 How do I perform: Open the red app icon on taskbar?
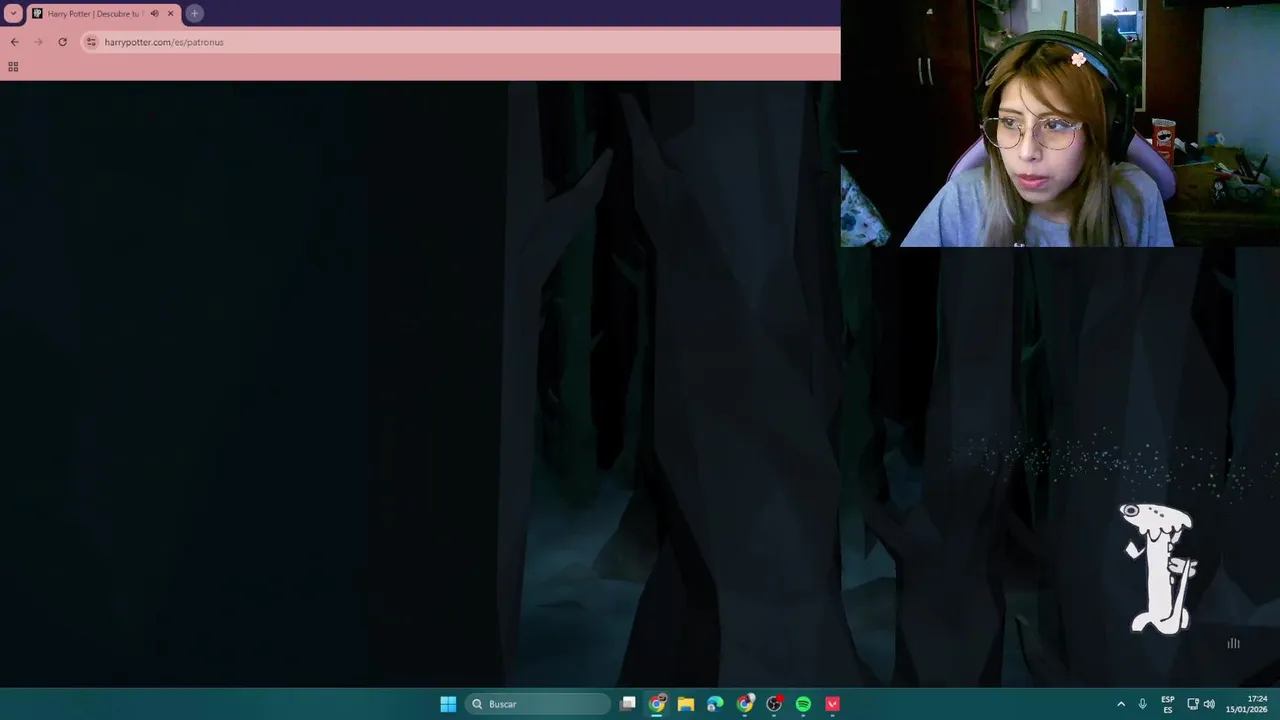[832, 704]
